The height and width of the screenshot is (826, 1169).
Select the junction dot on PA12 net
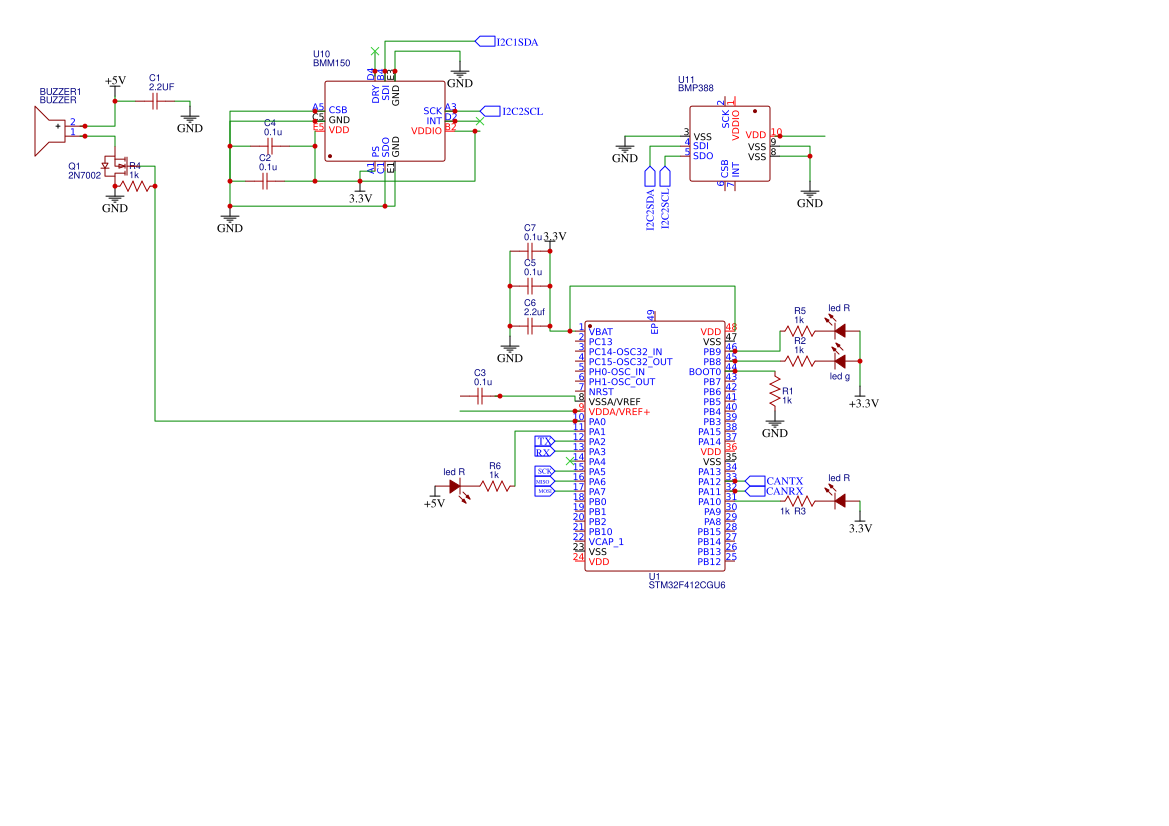(x=735, y=481)
